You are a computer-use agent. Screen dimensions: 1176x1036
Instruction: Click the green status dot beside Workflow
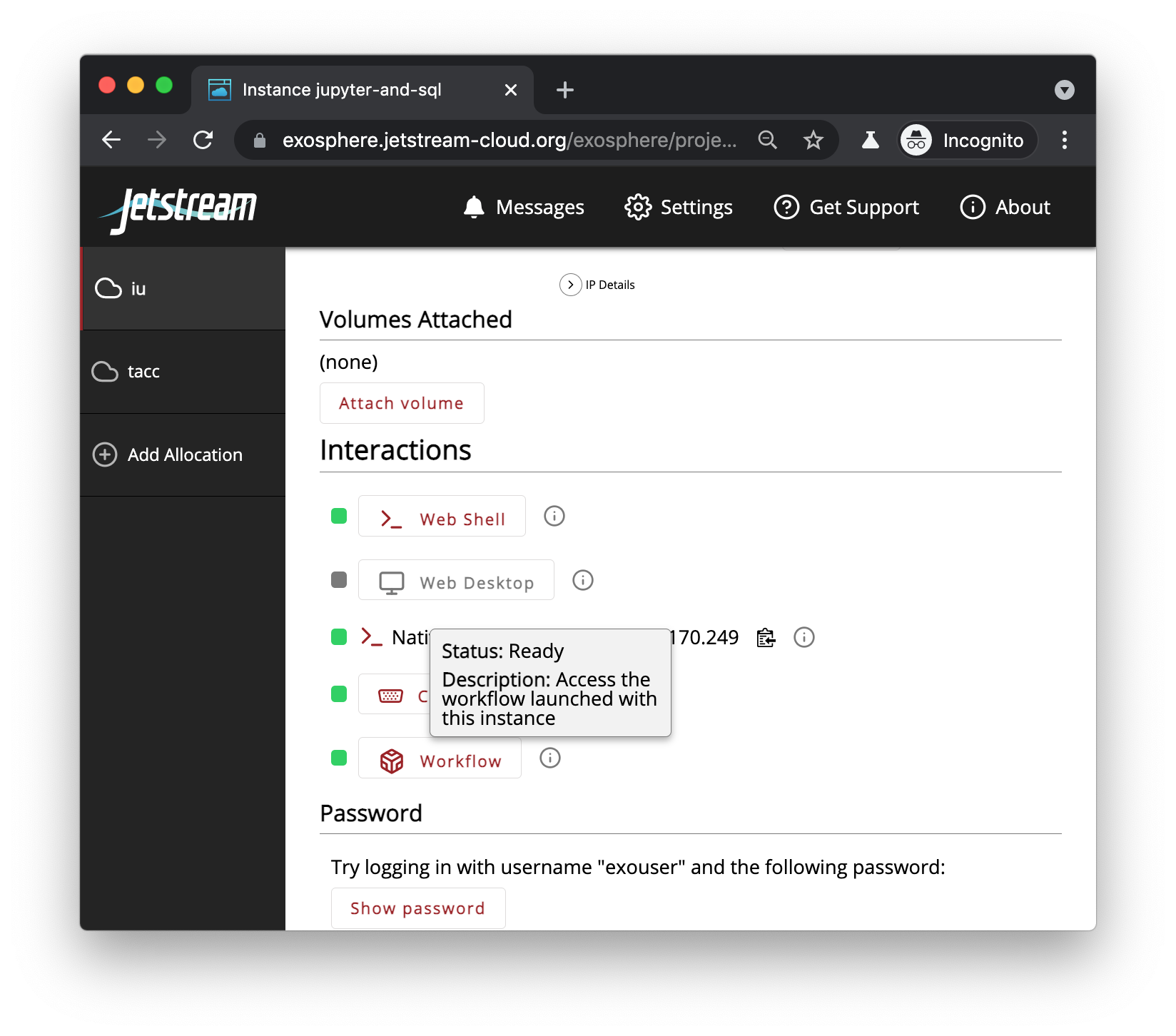coord(338,758)
